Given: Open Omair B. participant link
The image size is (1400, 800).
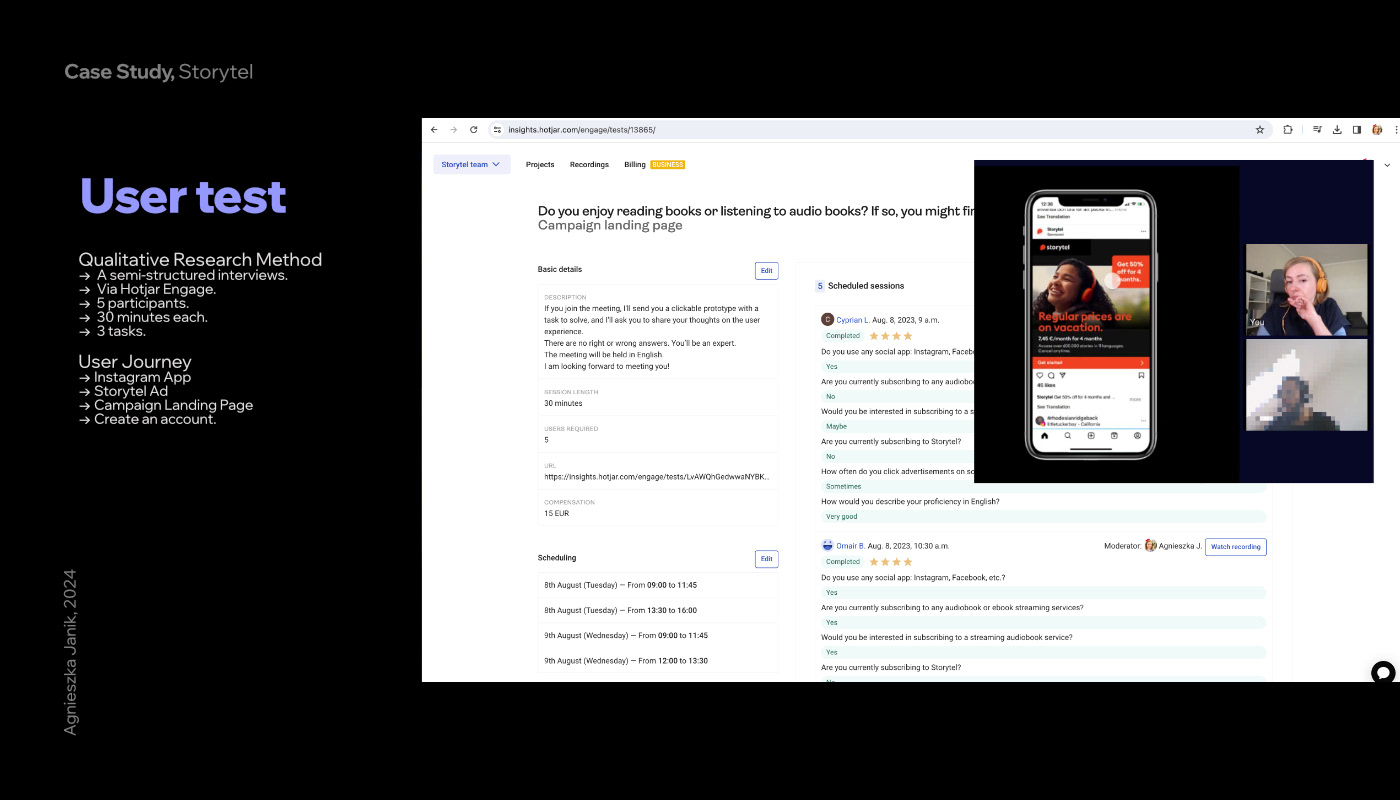Looking at the screenshot, I should coord(851,546).
